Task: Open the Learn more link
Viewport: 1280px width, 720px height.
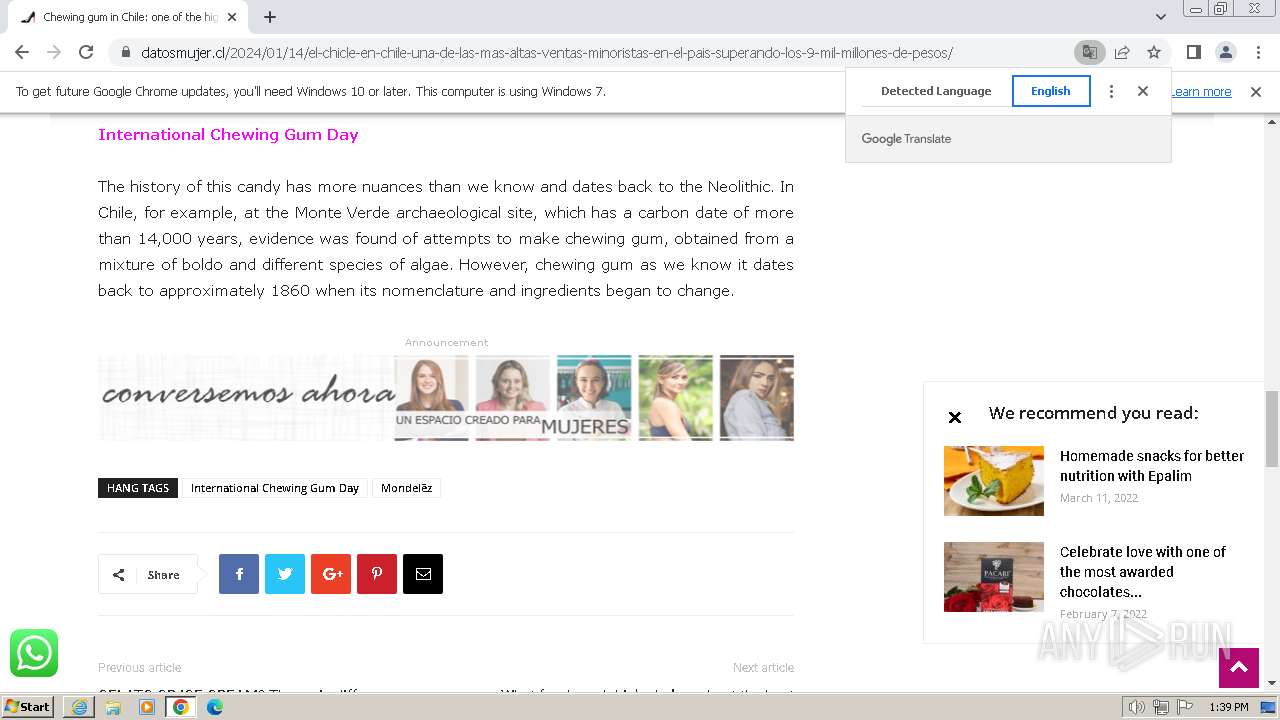Action: [1201, 92]
